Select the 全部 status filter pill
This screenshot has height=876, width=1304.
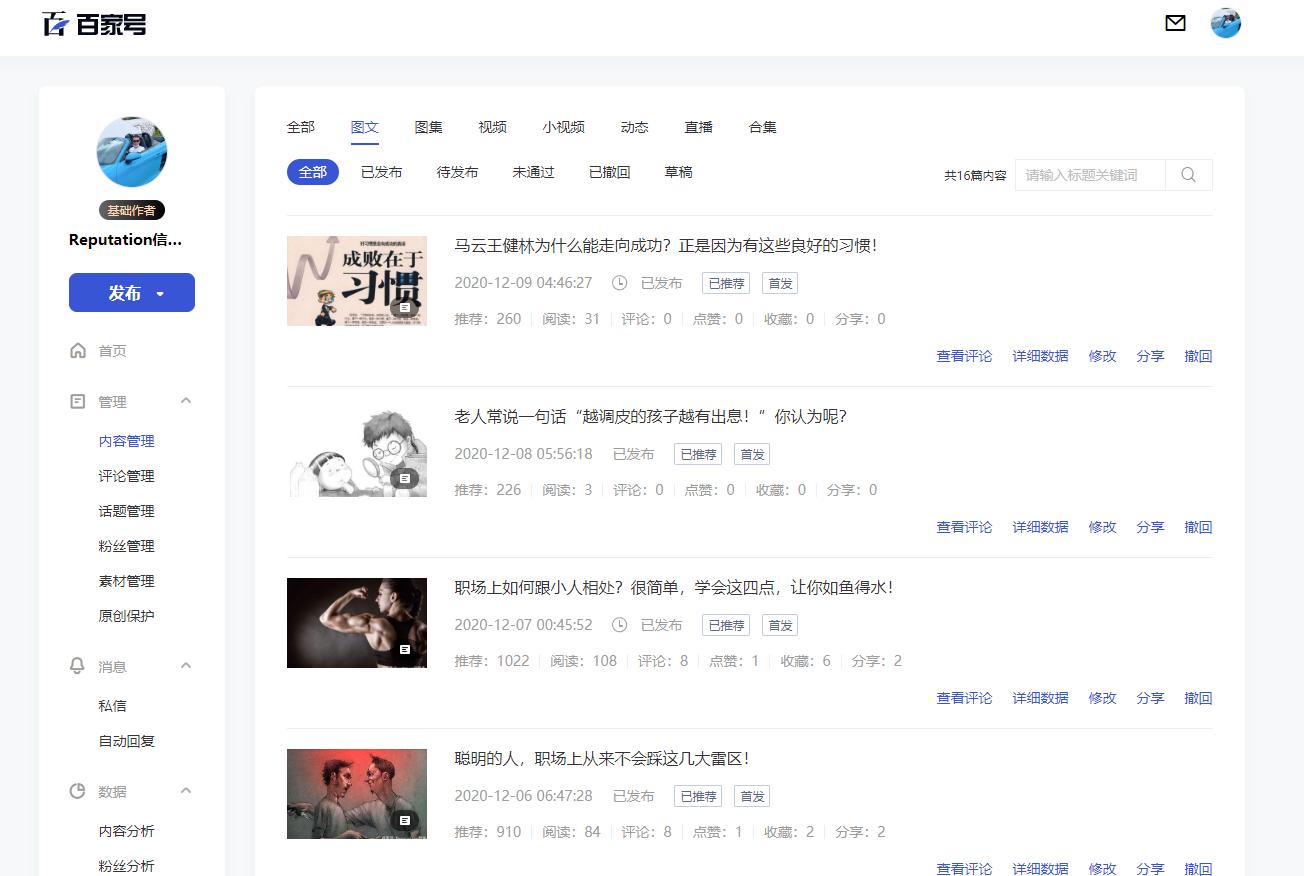(313, 172)
